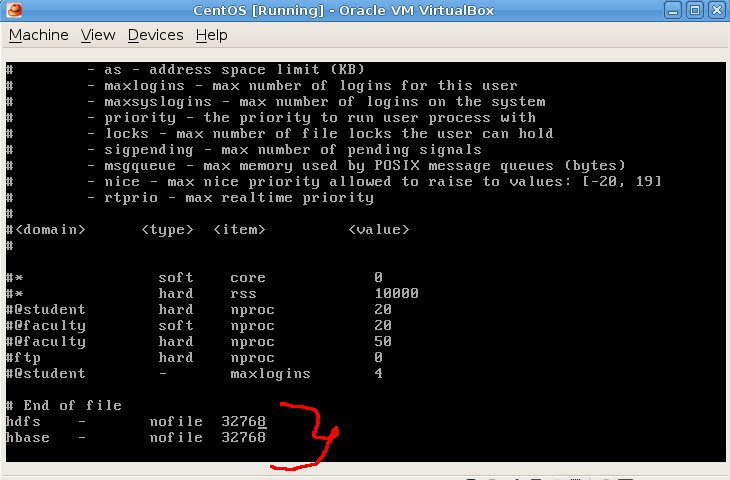Open the Devices menu
Image resolution: width=730 pixels, height=480 pixels.
155,35
